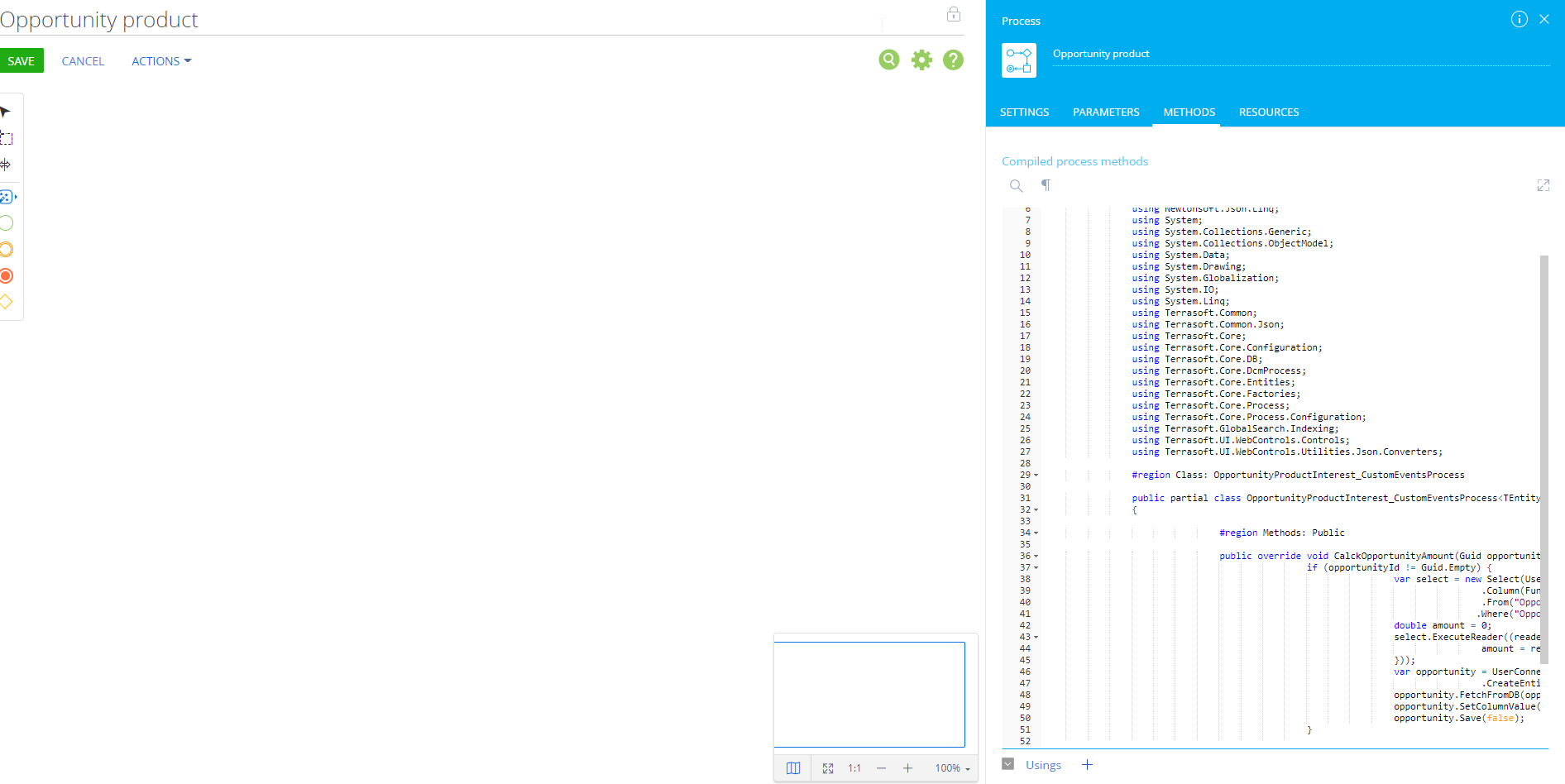Expand the code editor to full screen

point(1543,185)
